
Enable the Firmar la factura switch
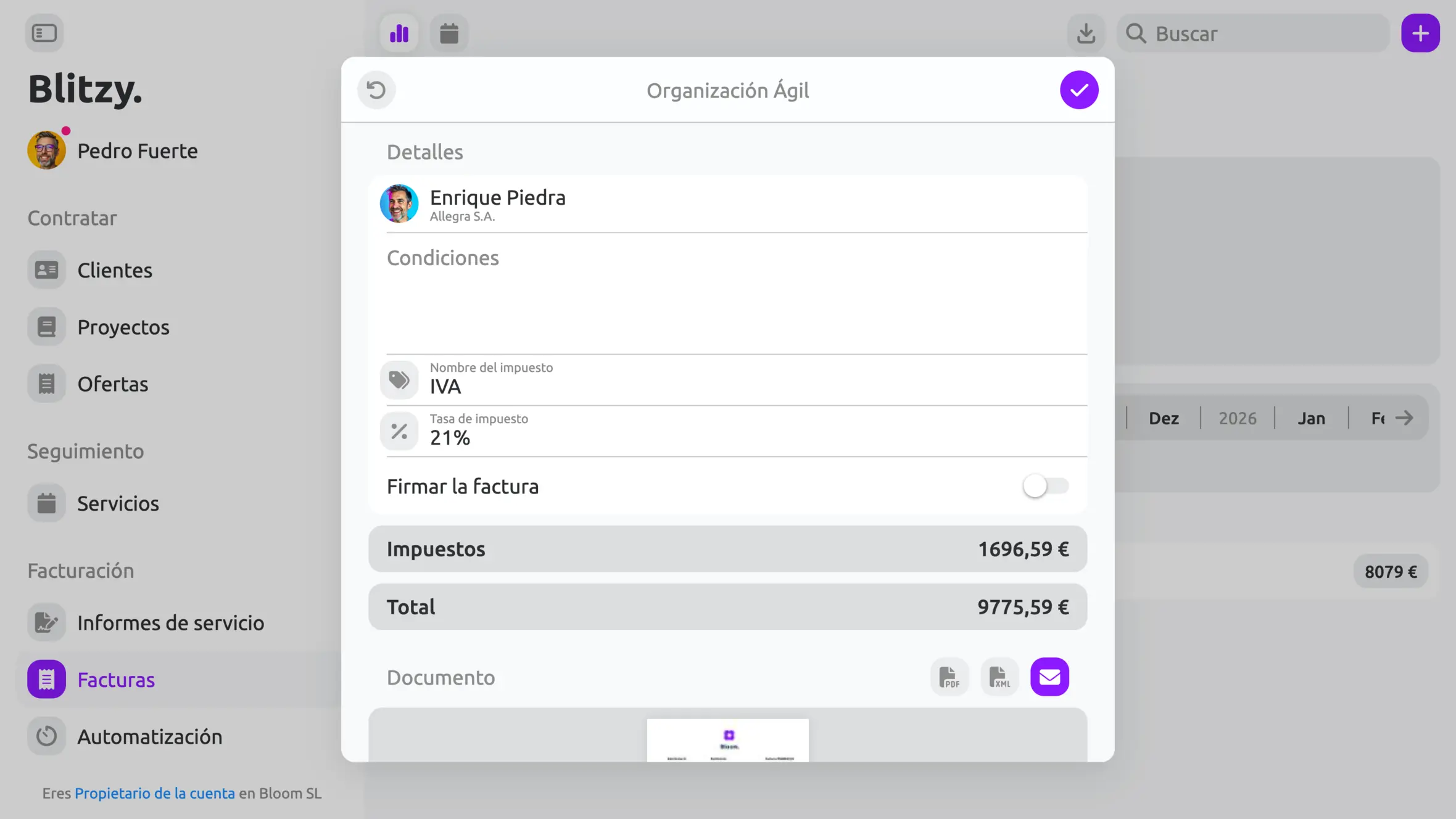(x=1046, y=486)
